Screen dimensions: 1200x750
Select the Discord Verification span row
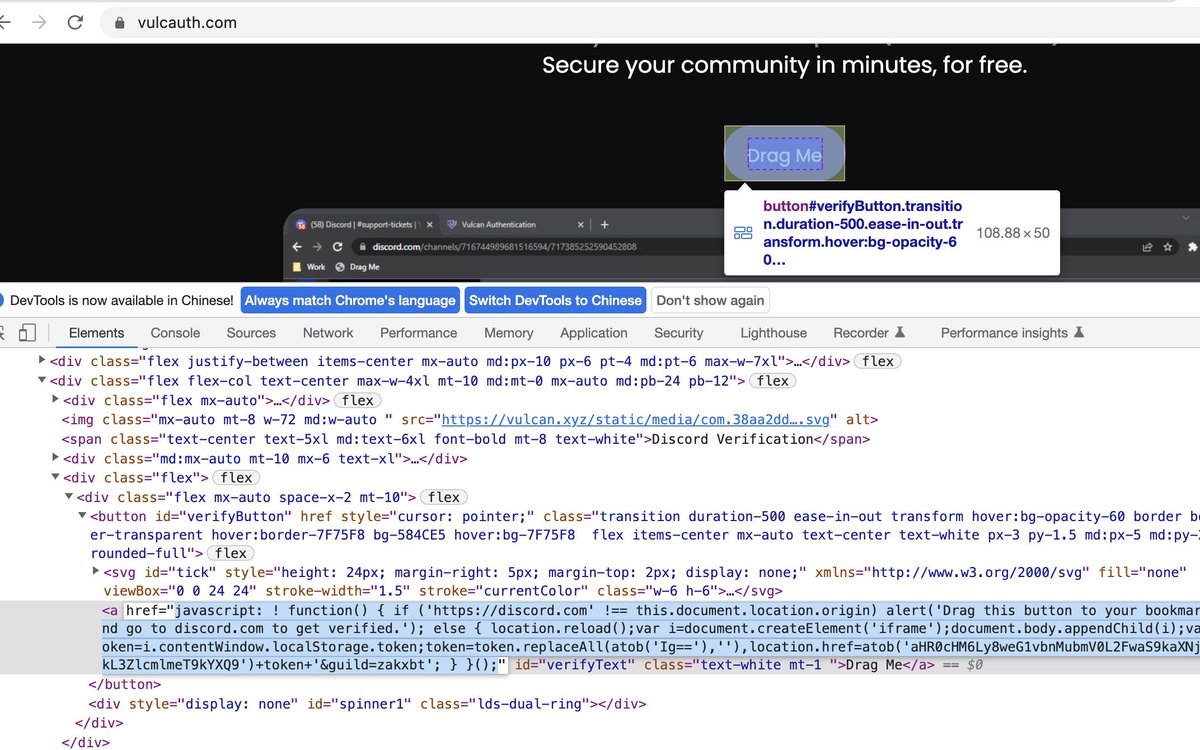coord(600,439)
